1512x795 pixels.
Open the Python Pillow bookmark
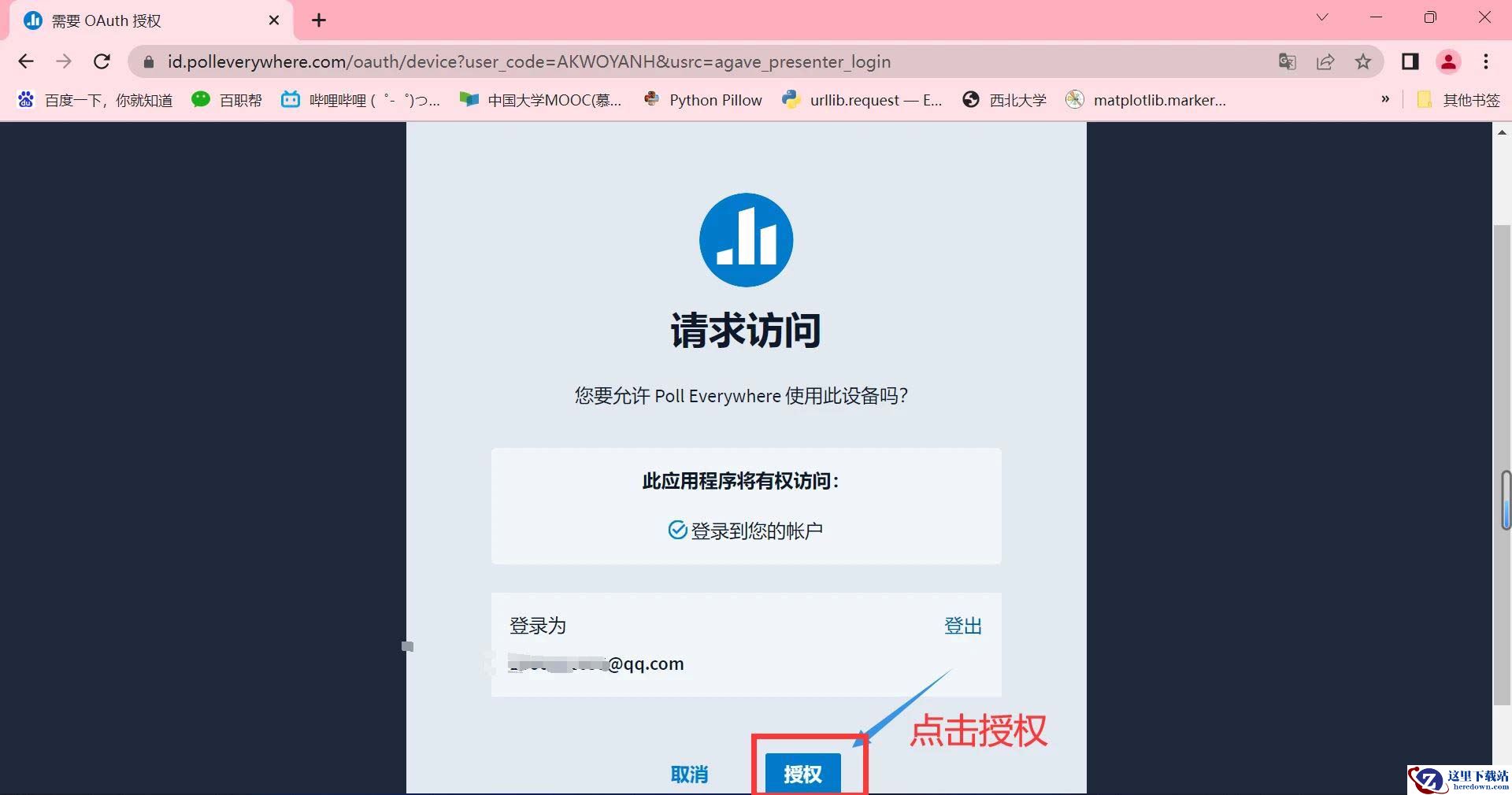702,100
